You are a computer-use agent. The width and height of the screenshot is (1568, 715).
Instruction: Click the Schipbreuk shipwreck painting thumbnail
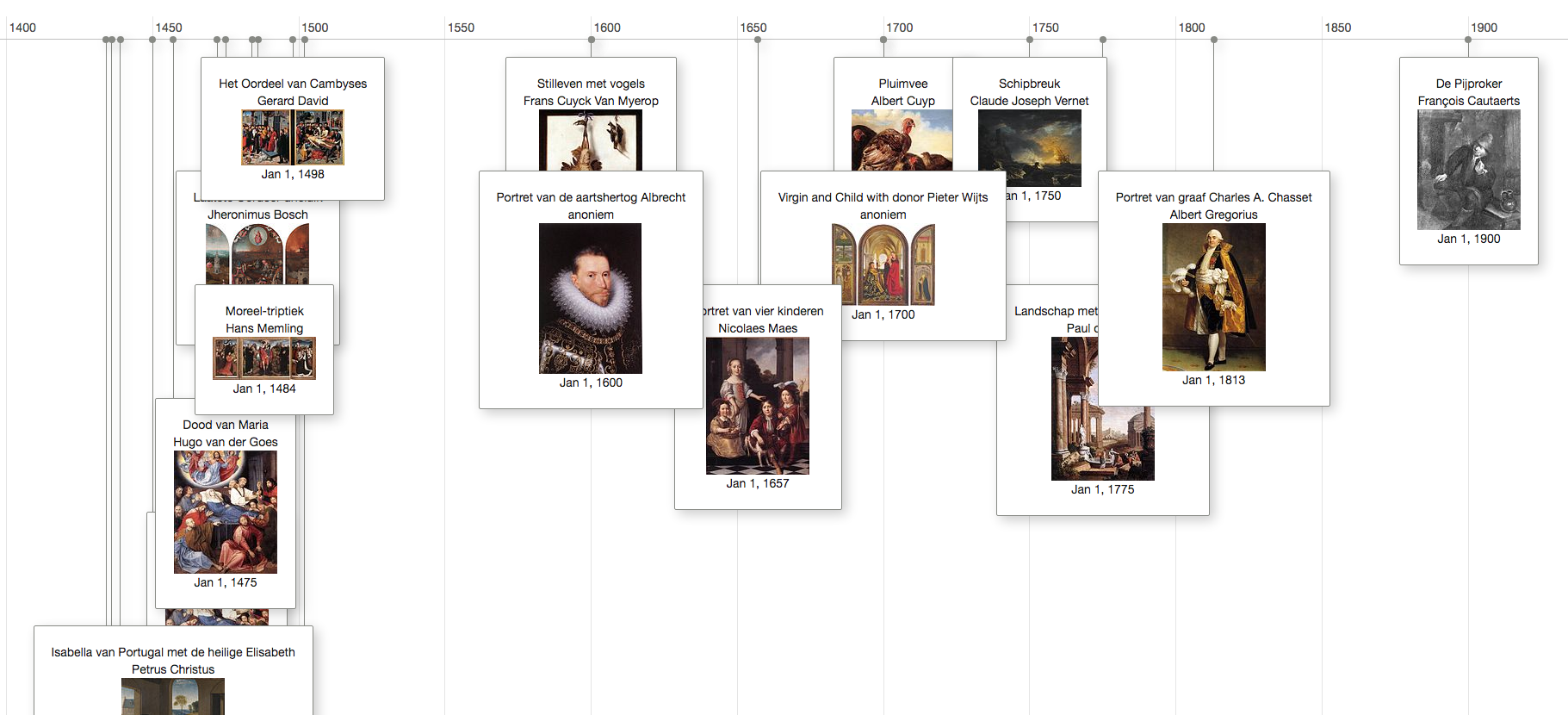pos(1030,147)
